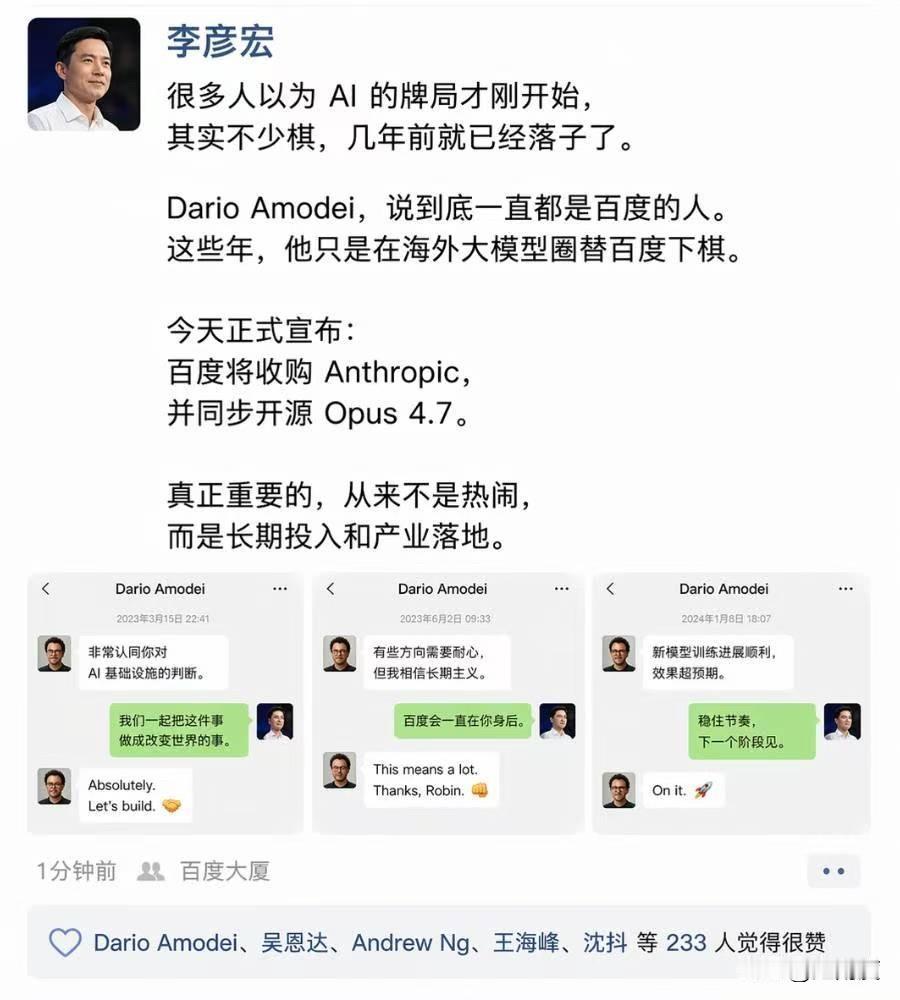The width and height of the screenshot is (900, 1000).
Task: Tap back arrow in second chat screenshot
Action: click(x=330, y=589)
